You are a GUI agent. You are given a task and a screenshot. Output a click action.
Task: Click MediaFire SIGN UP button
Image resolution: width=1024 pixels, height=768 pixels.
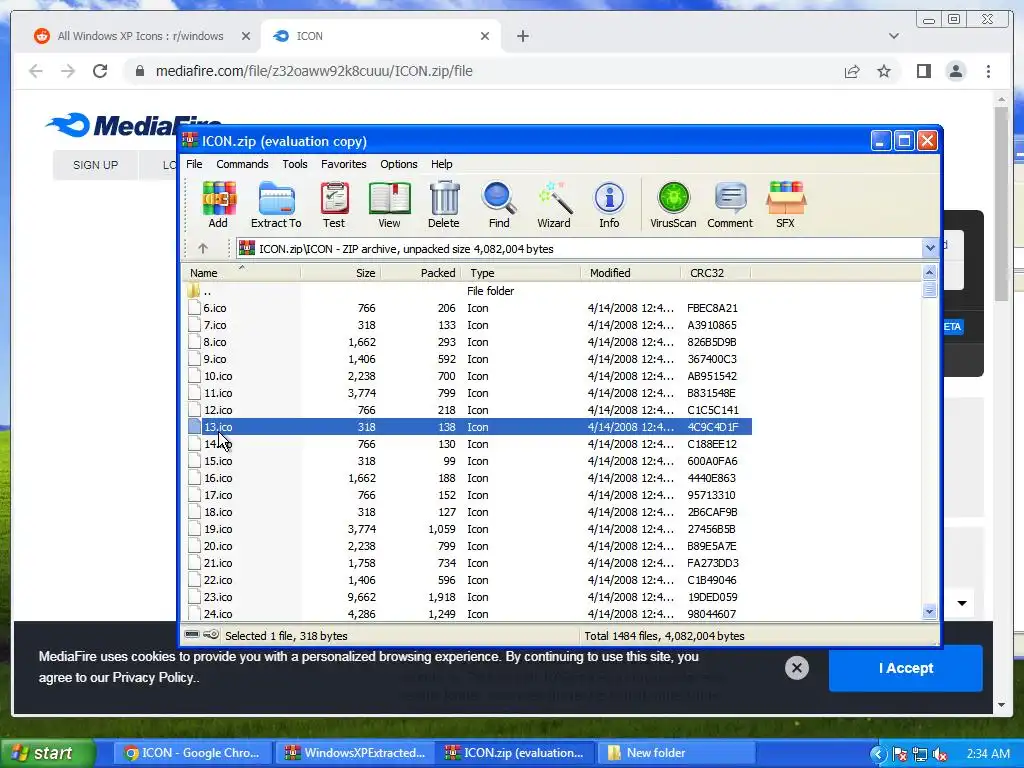[x=95, y=165]
